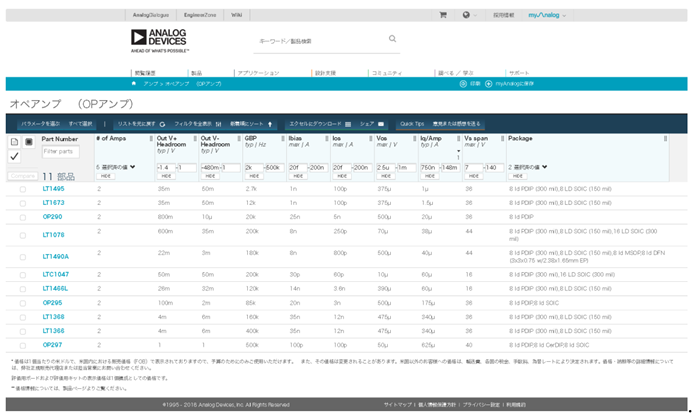696x417 pixels.
Task: Tick the checkbox for LT1490A
Action: tap(23, 257)
